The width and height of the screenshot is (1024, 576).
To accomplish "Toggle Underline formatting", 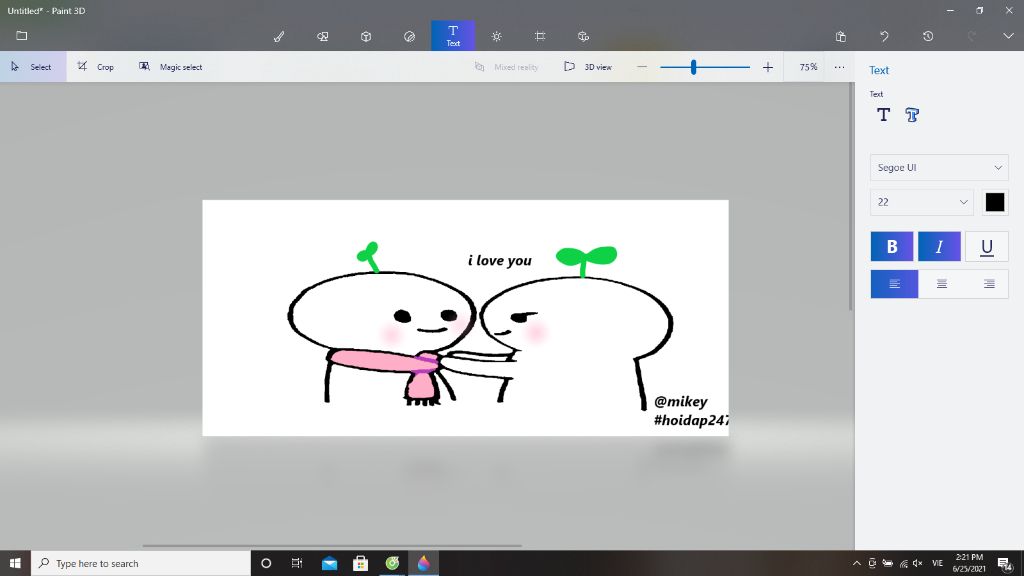I will pyautogui.click(x=987, y=246).
